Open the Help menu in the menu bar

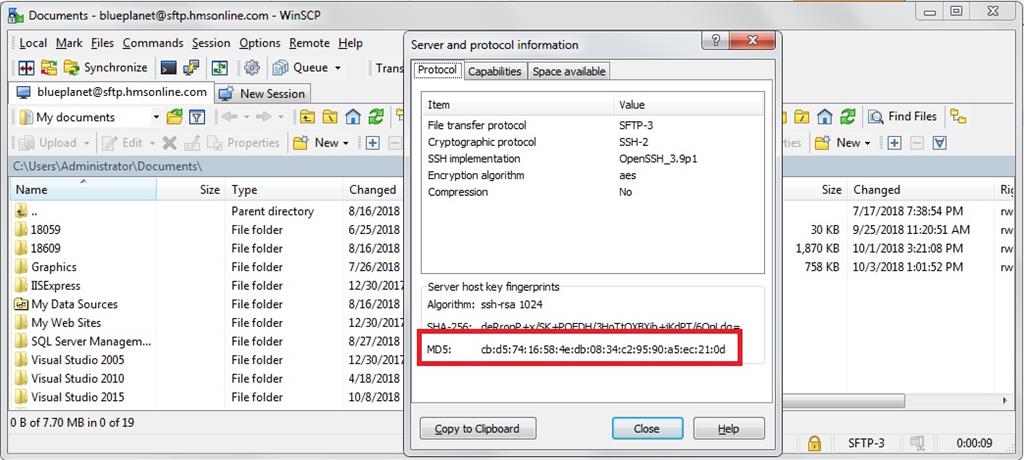pos(351,43)
